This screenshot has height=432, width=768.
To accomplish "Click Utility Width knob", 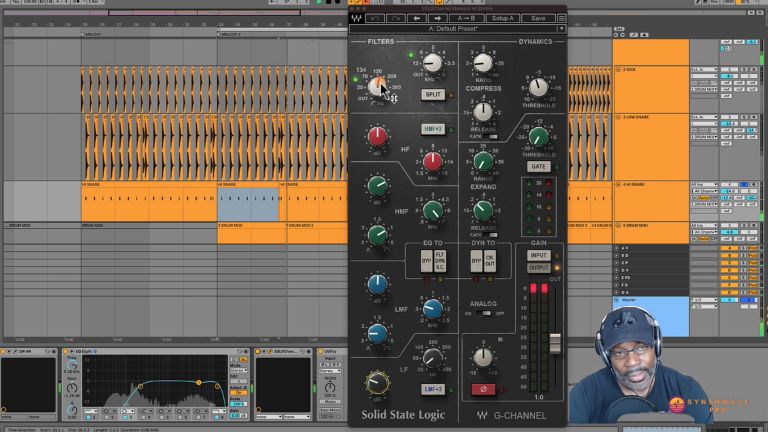I will [x=330, y=387].
